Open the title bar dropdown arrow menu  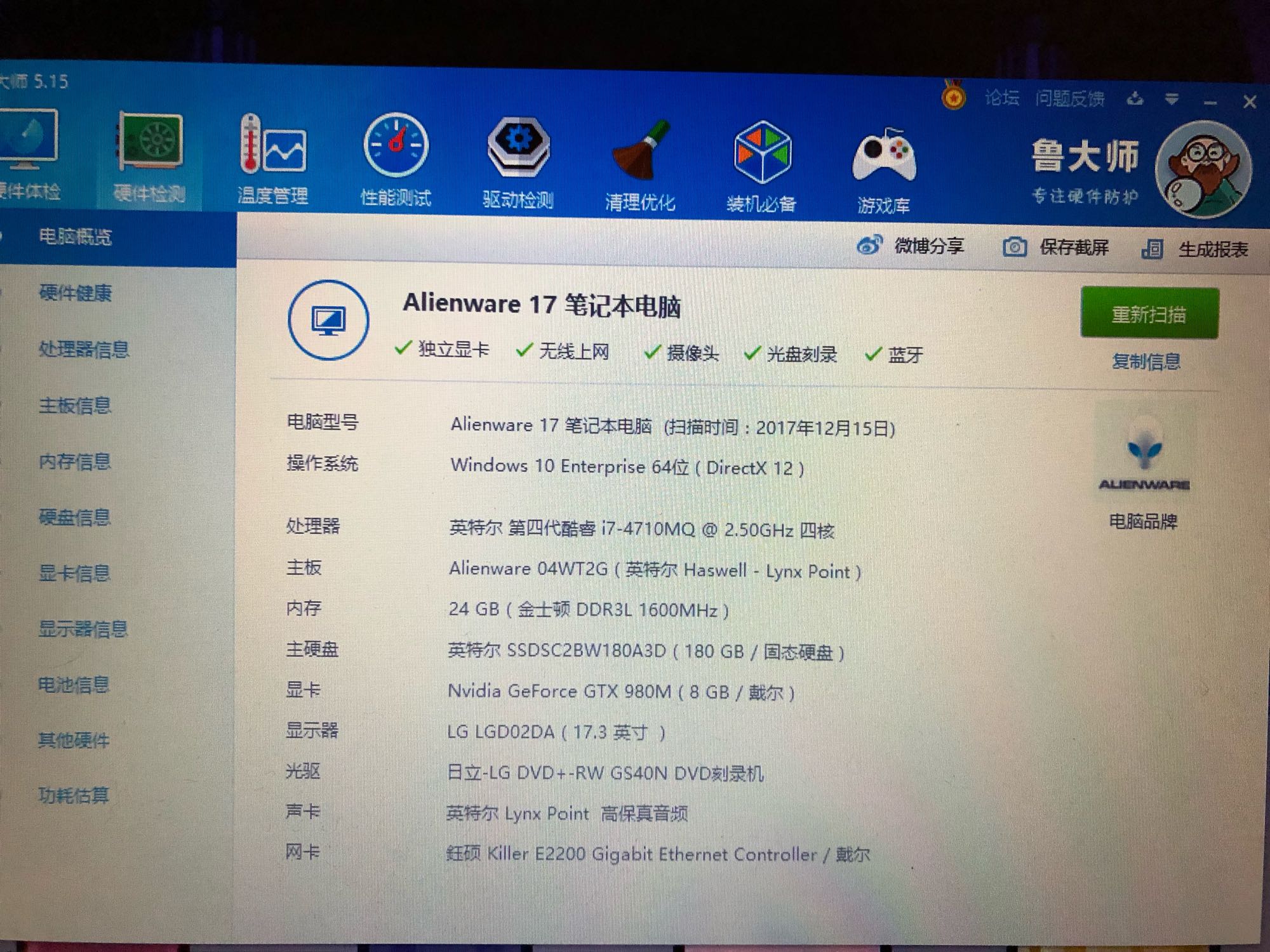tap(1172, 99)
